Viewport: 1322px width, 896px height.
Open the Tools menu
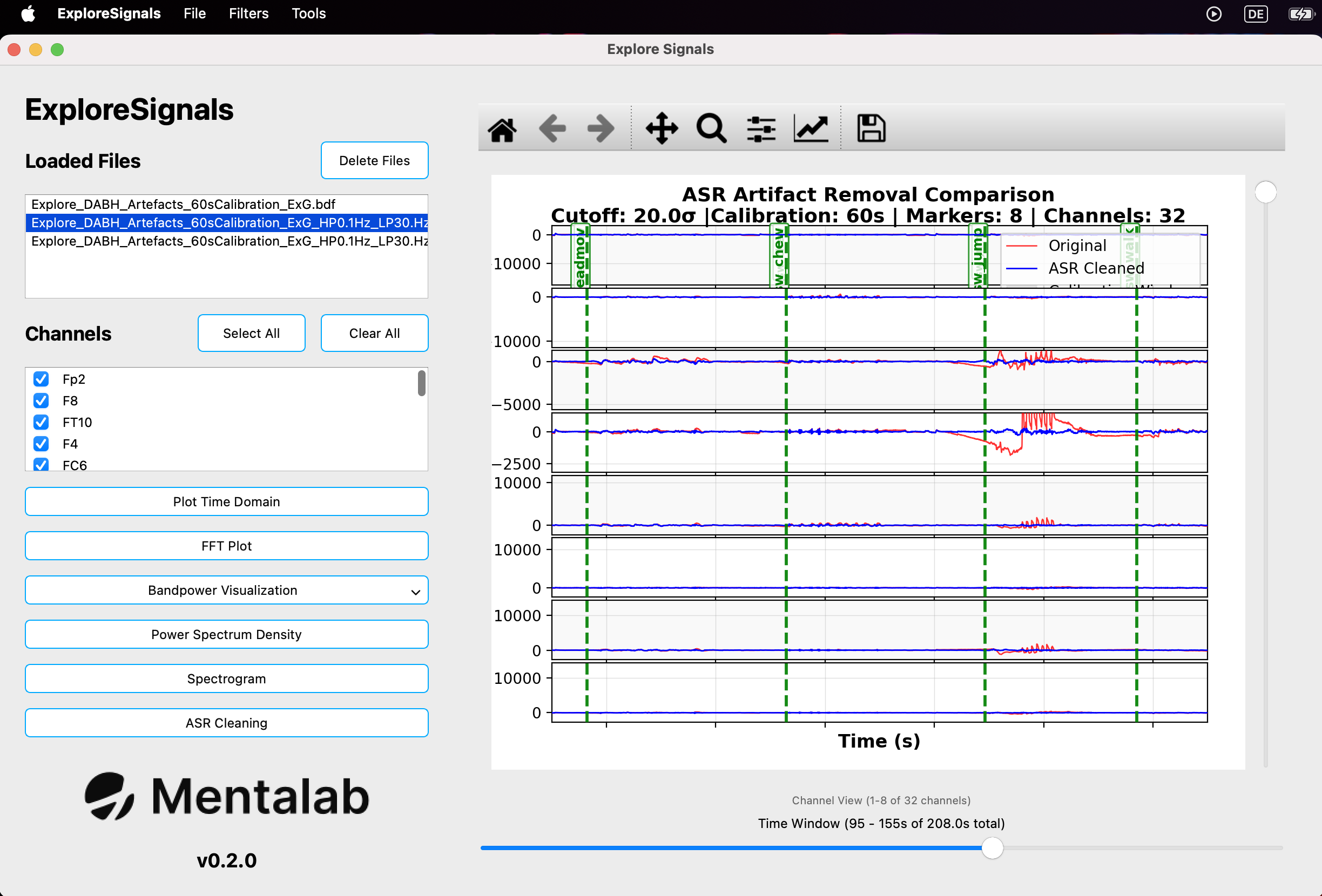pyautogui.click(x=308, y=13)
